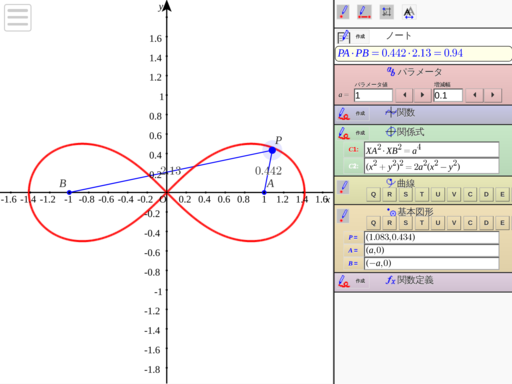Edit the C2 lemniscate equation field
The image size is (512, 384).
[432, 166]
